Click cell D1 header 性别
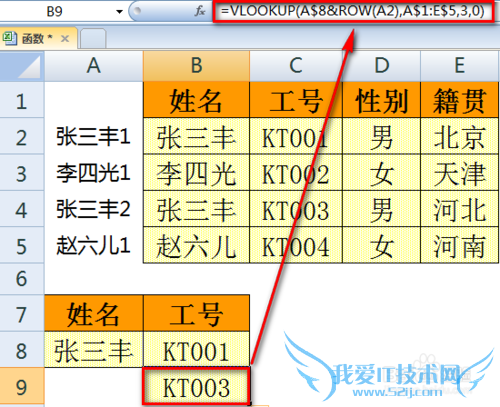Screen dimensions: 500x407 [x=381, y=100]
